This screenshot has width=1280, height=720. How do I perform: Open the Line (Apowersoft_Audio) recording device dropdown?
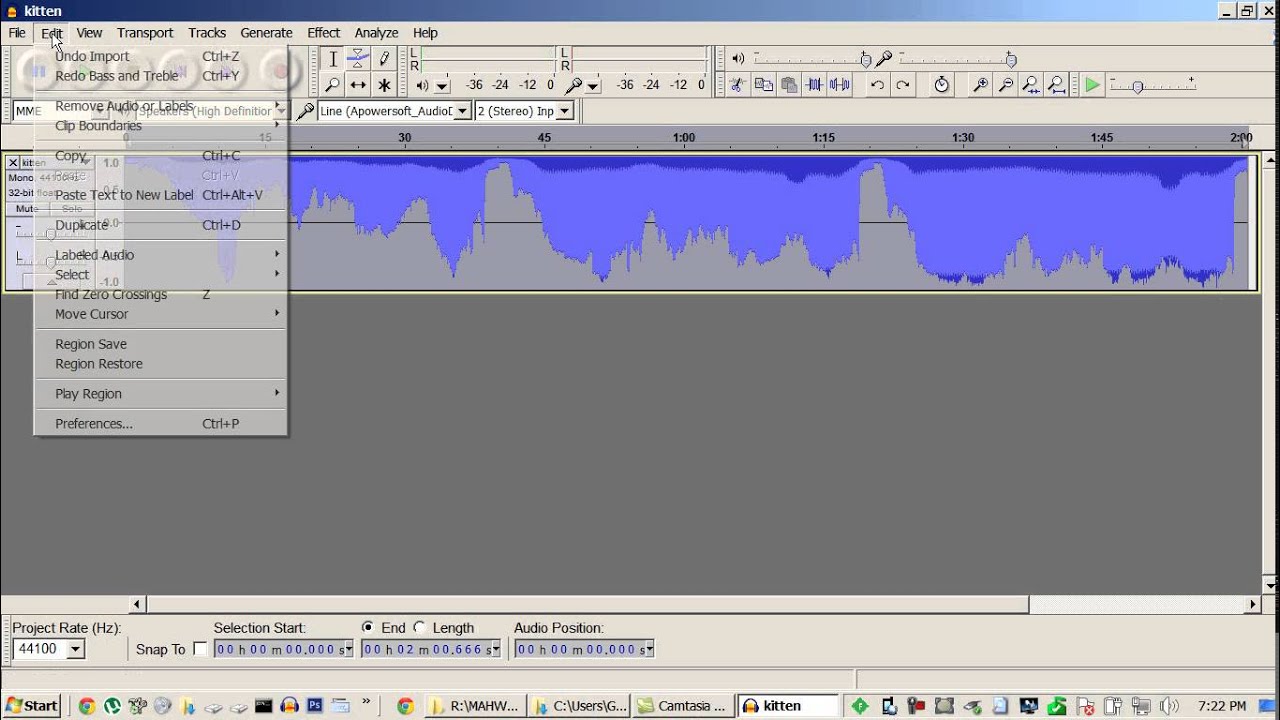(462, 111)
